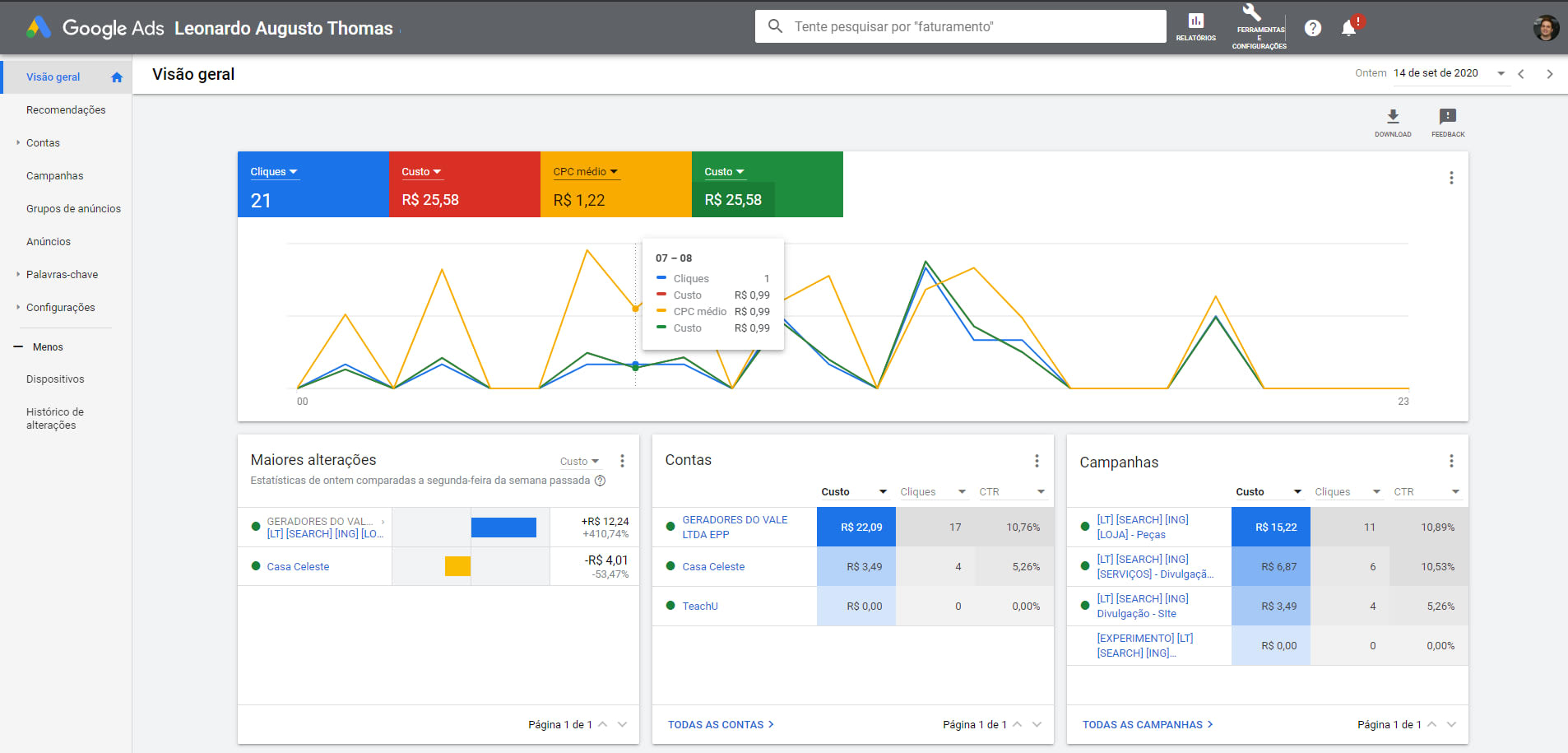Click the user profile avatar
This screenshot has width=1568, height=753.
(1546, 28)
